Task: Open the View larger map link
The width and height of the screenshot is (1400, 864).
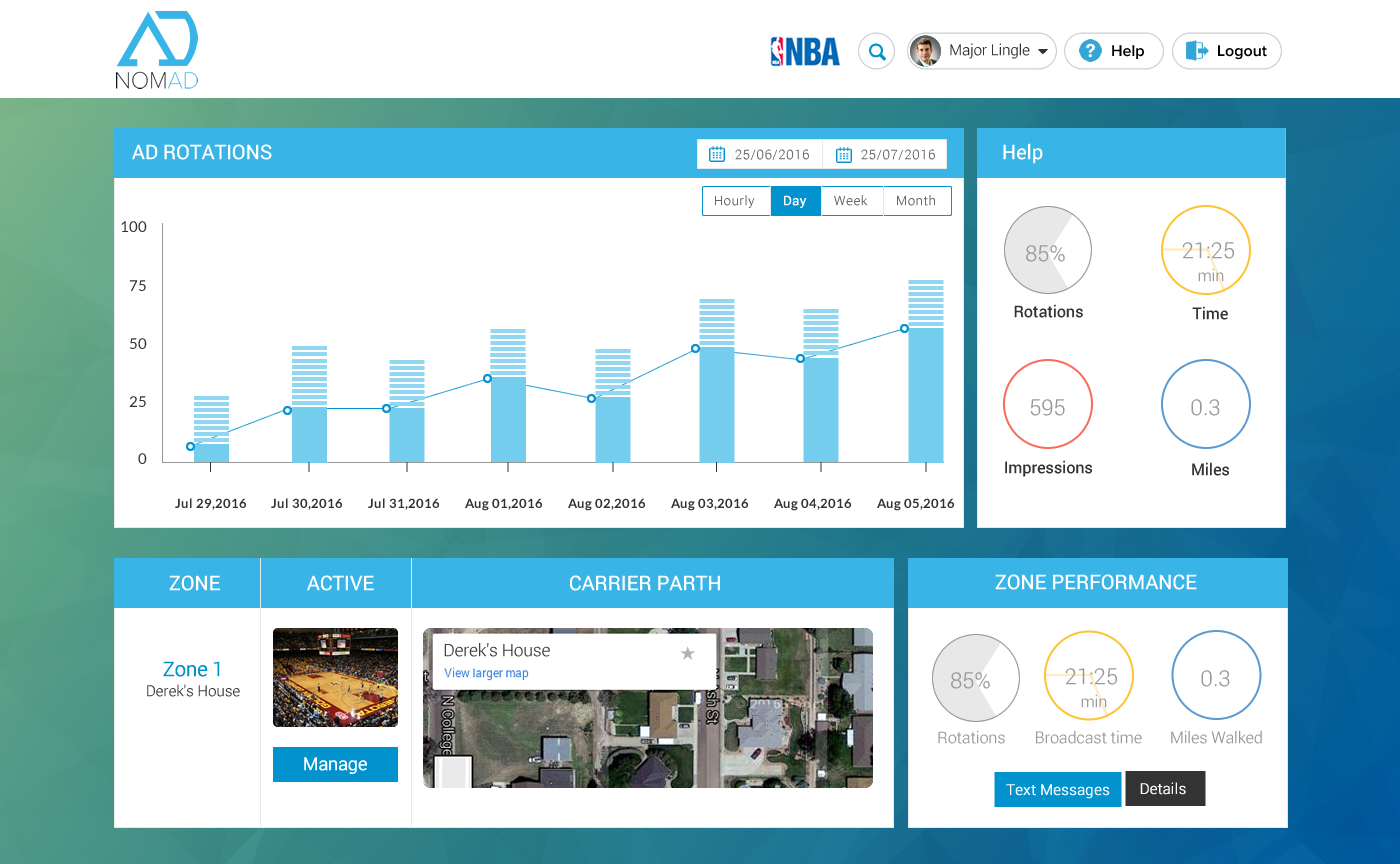Action: click(486, 673)
